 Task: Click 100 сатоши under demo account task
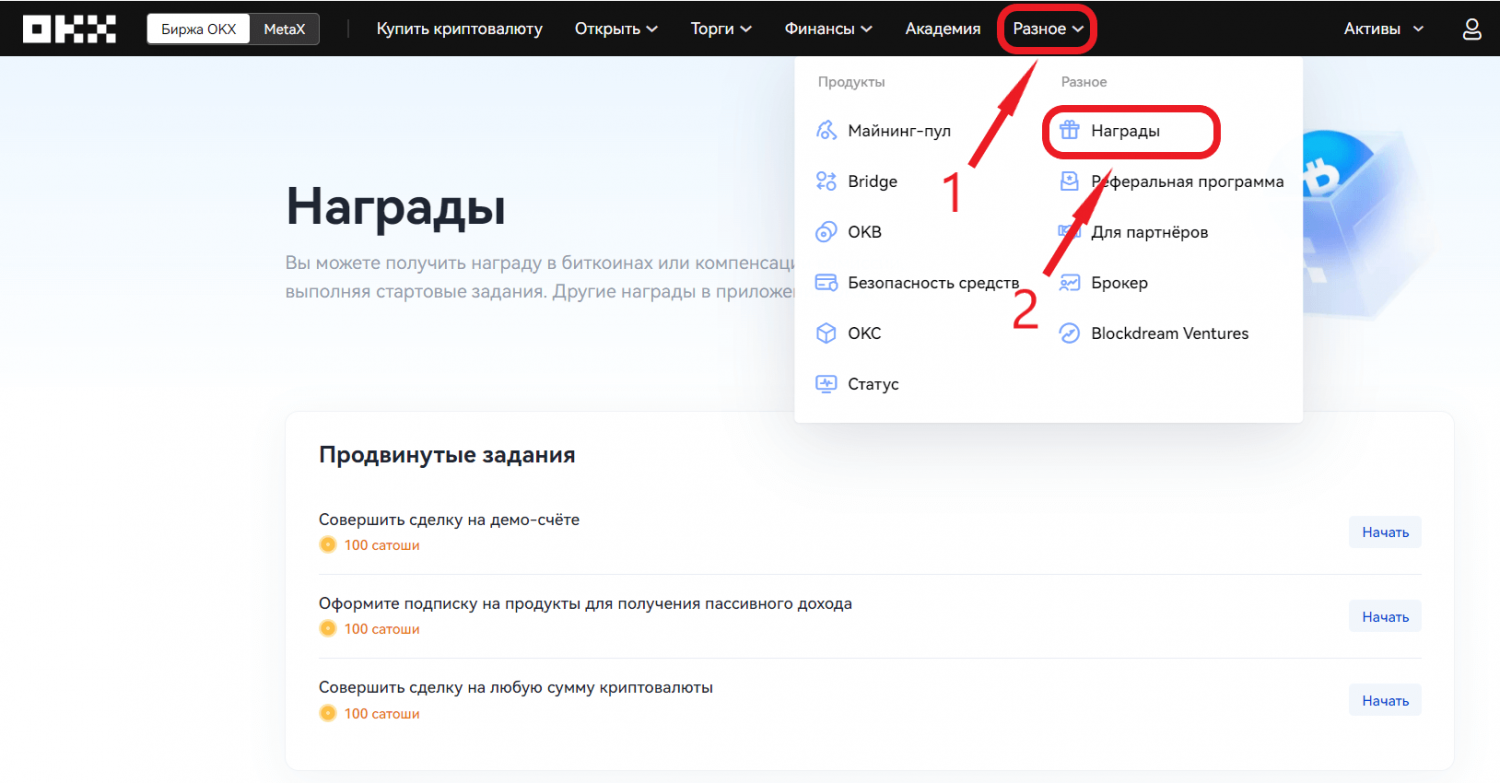pos(382,545)
